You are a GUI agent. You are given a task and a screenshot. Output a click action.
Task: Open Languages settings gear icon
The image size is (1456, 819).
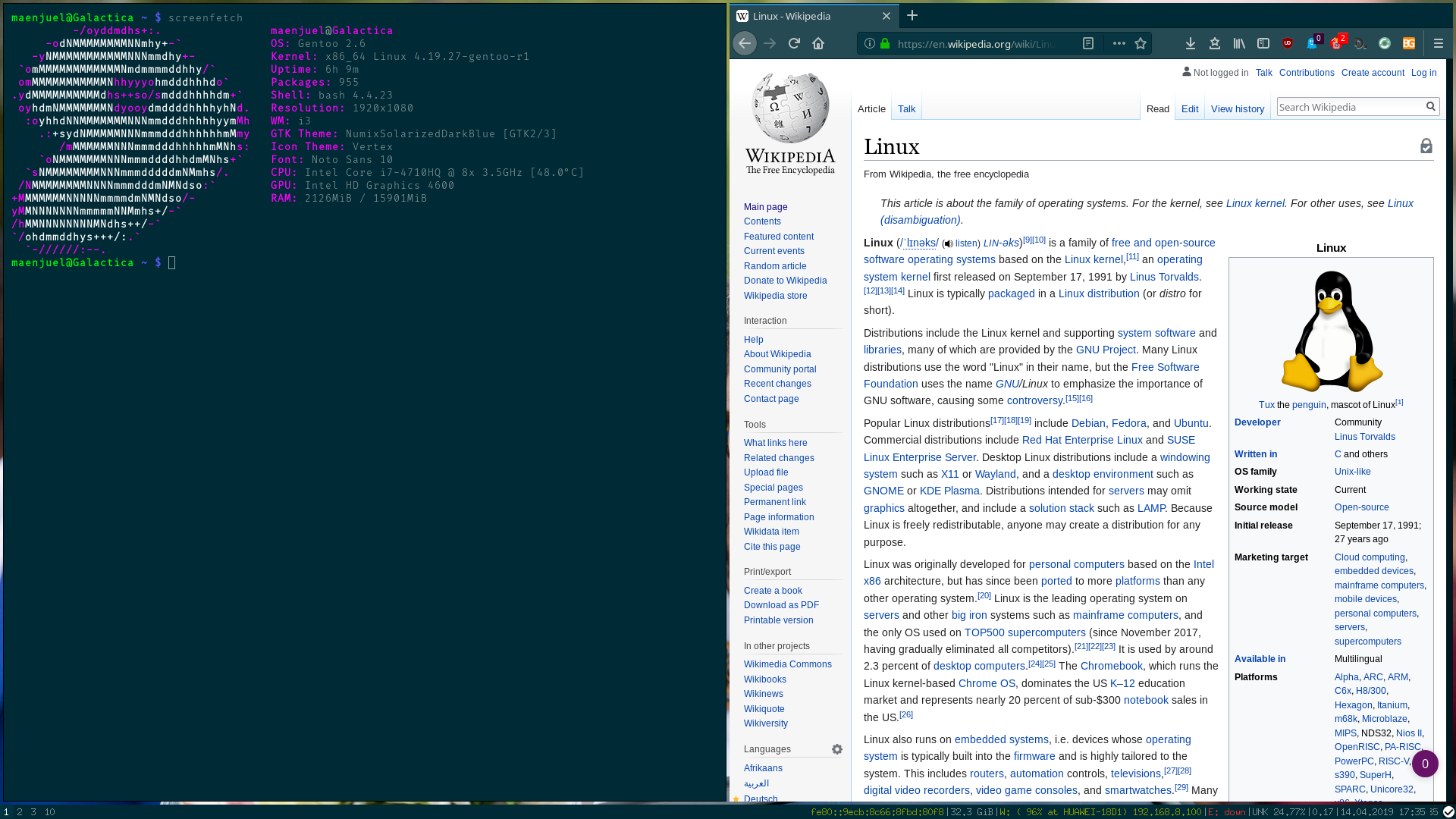point(837,749)
